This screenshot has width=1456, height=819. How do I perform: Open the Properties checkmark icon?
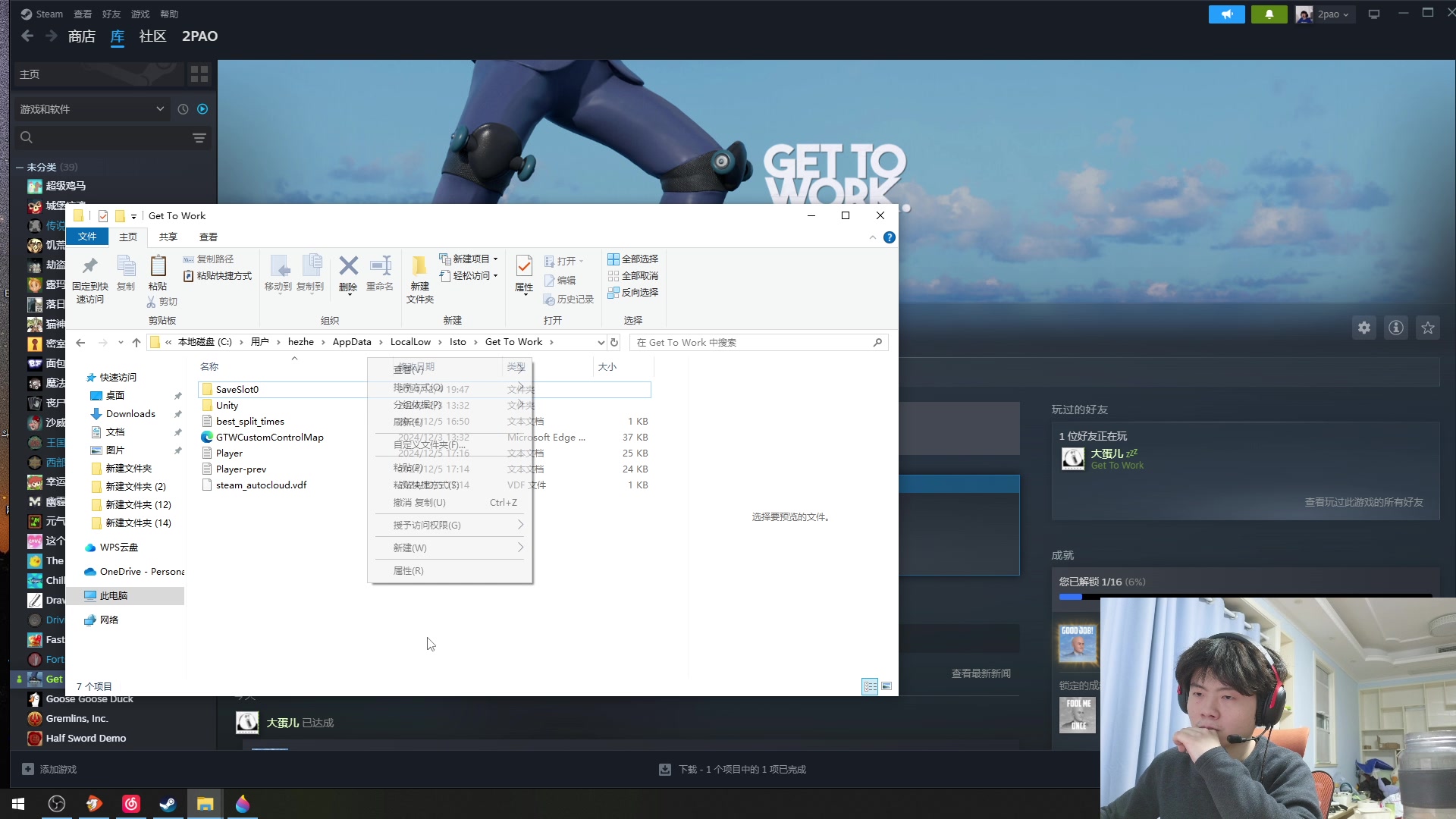tap(524, 266)
